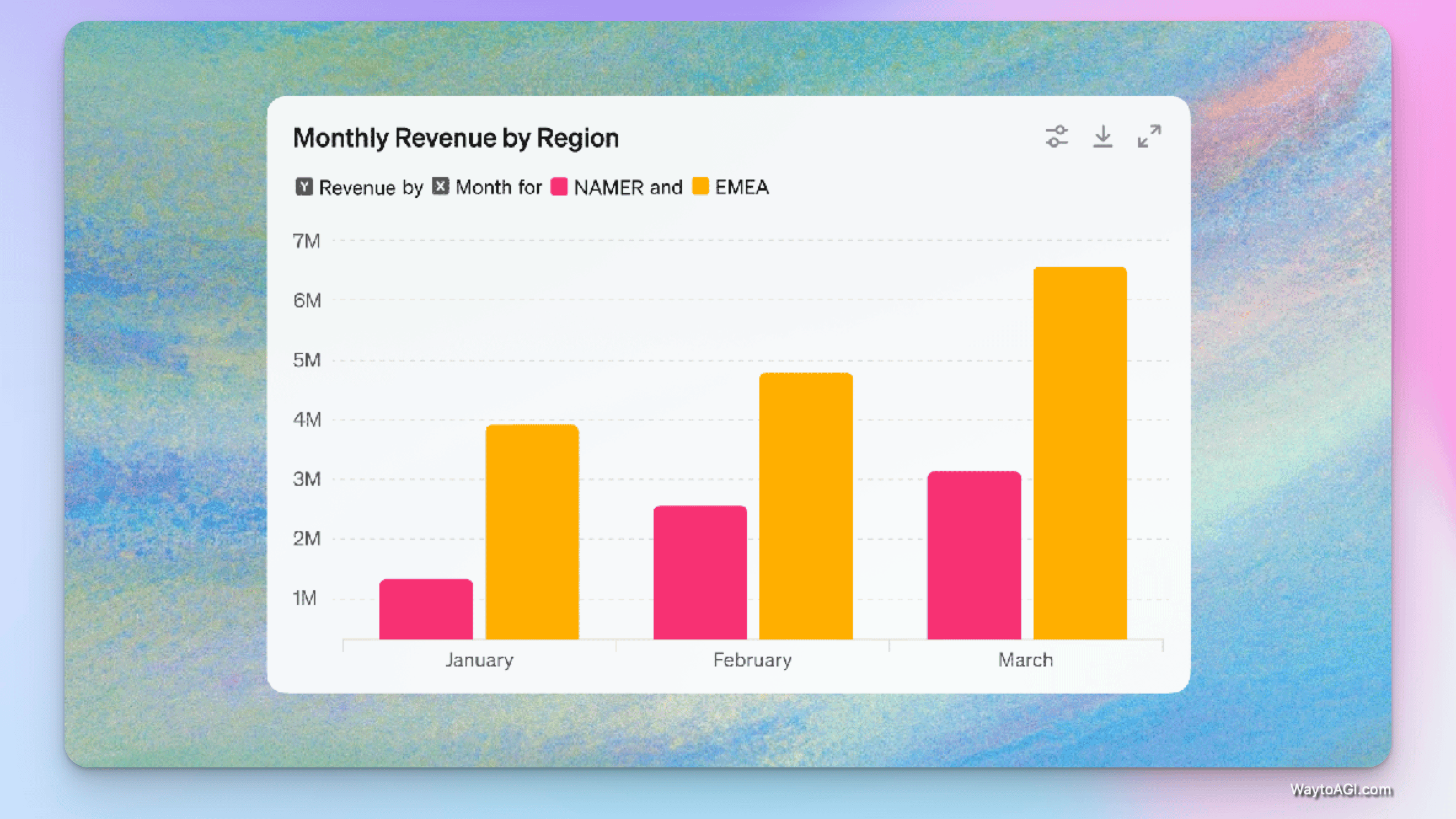The width and height of the screenshot is (1456, 819).
Task: Click the EMEA legend label
Action: tap(742, 187)
